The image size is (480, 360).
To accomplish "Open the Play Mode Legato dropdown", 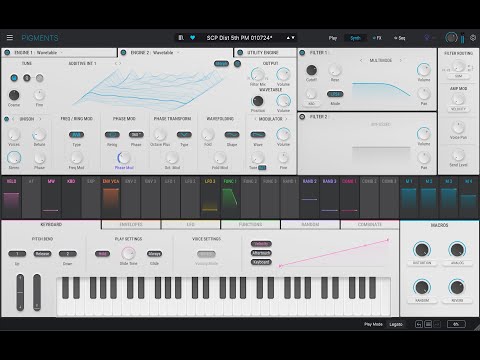I will pos(396,324).
